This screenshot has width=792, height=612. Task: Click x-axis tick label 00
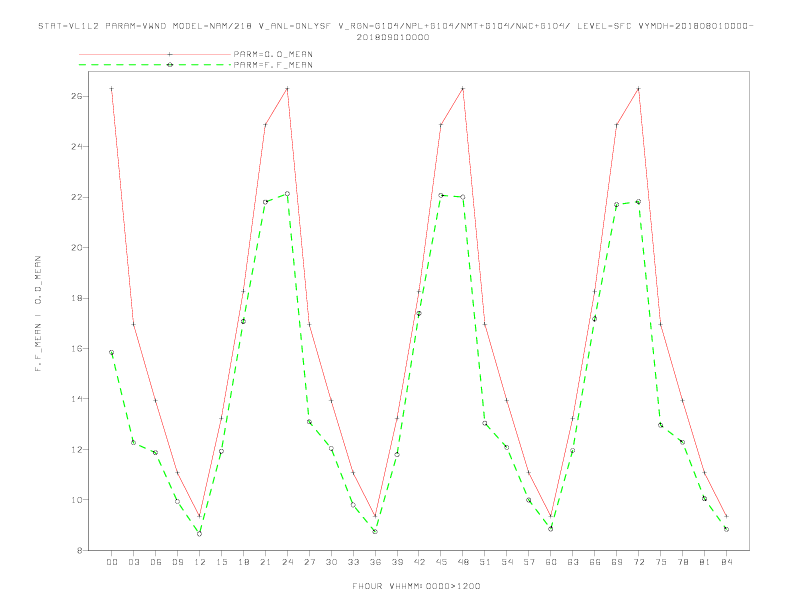[112, 562]
